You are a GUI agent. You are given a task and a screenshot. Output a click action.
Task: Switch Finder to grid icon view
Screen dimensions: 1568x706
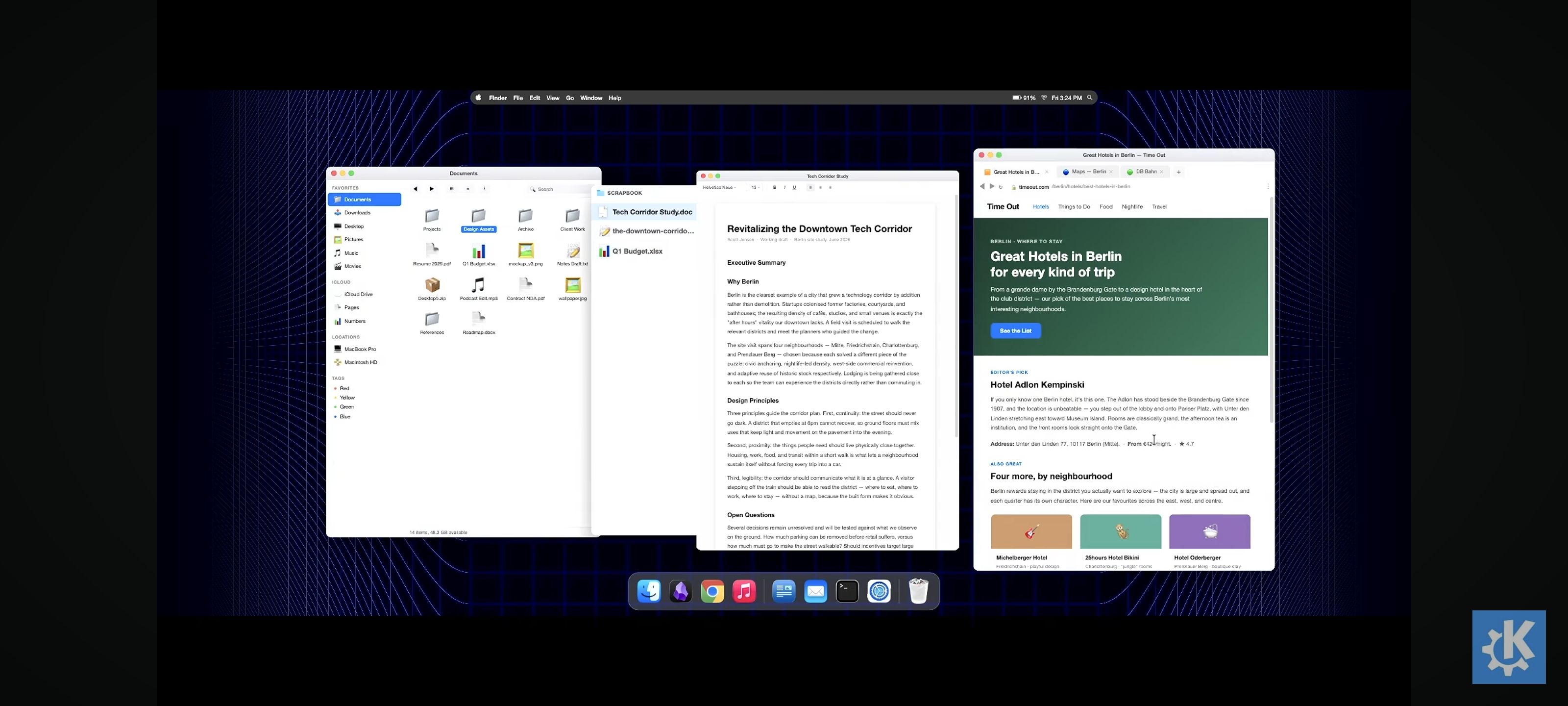tap(452, 189)
